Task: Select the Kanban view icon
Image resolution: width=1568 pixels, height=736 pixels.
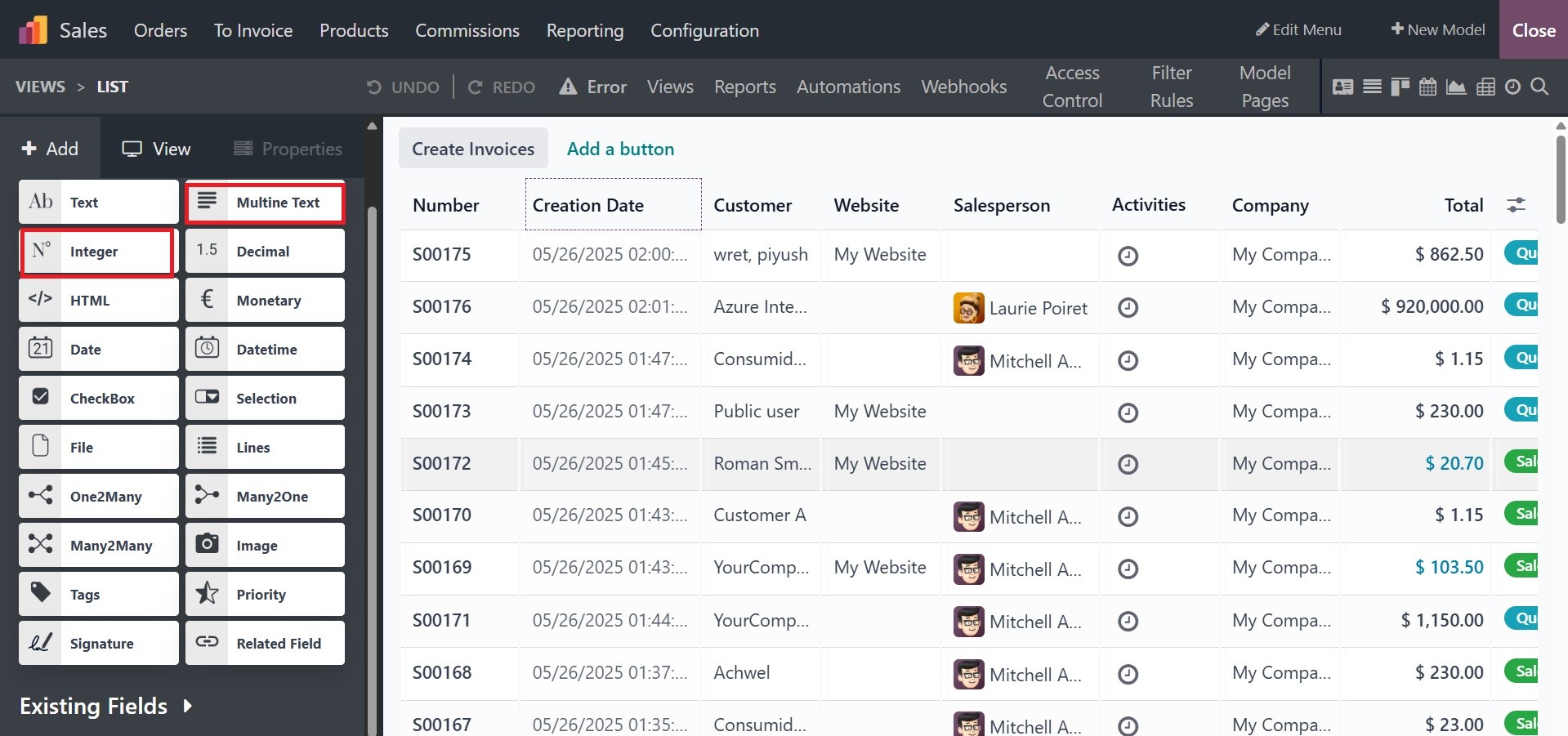Action: [1400, 87]
